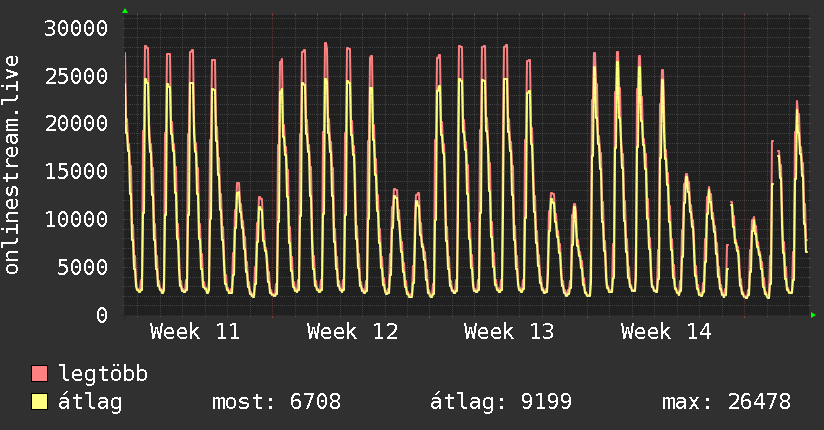Select the legtöbb legend label
Viewport: 824px width, 430px height.
tap(104, 374)
